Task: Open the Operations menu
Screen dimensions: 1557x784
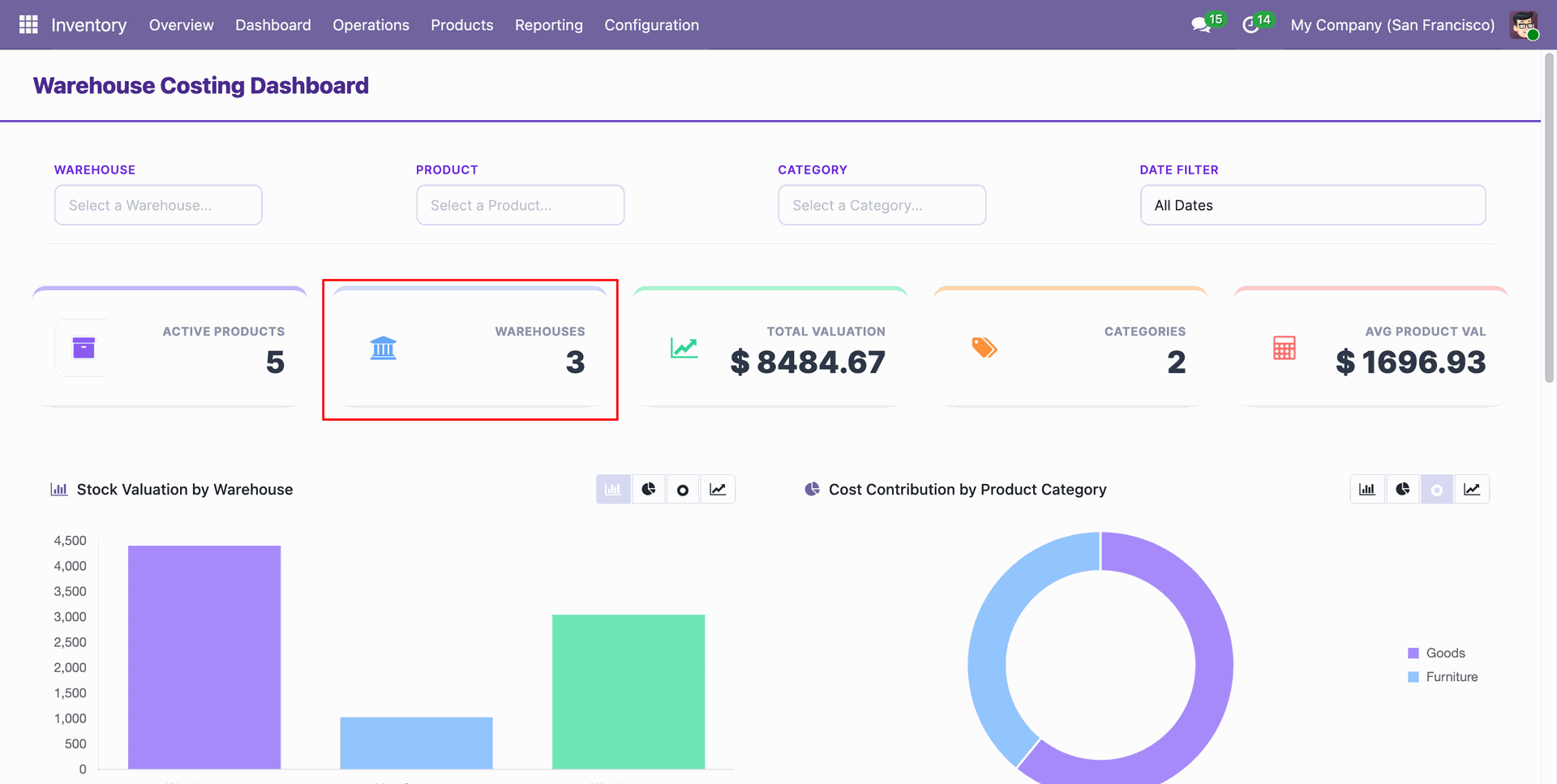Action: click(x=371, y=25)
